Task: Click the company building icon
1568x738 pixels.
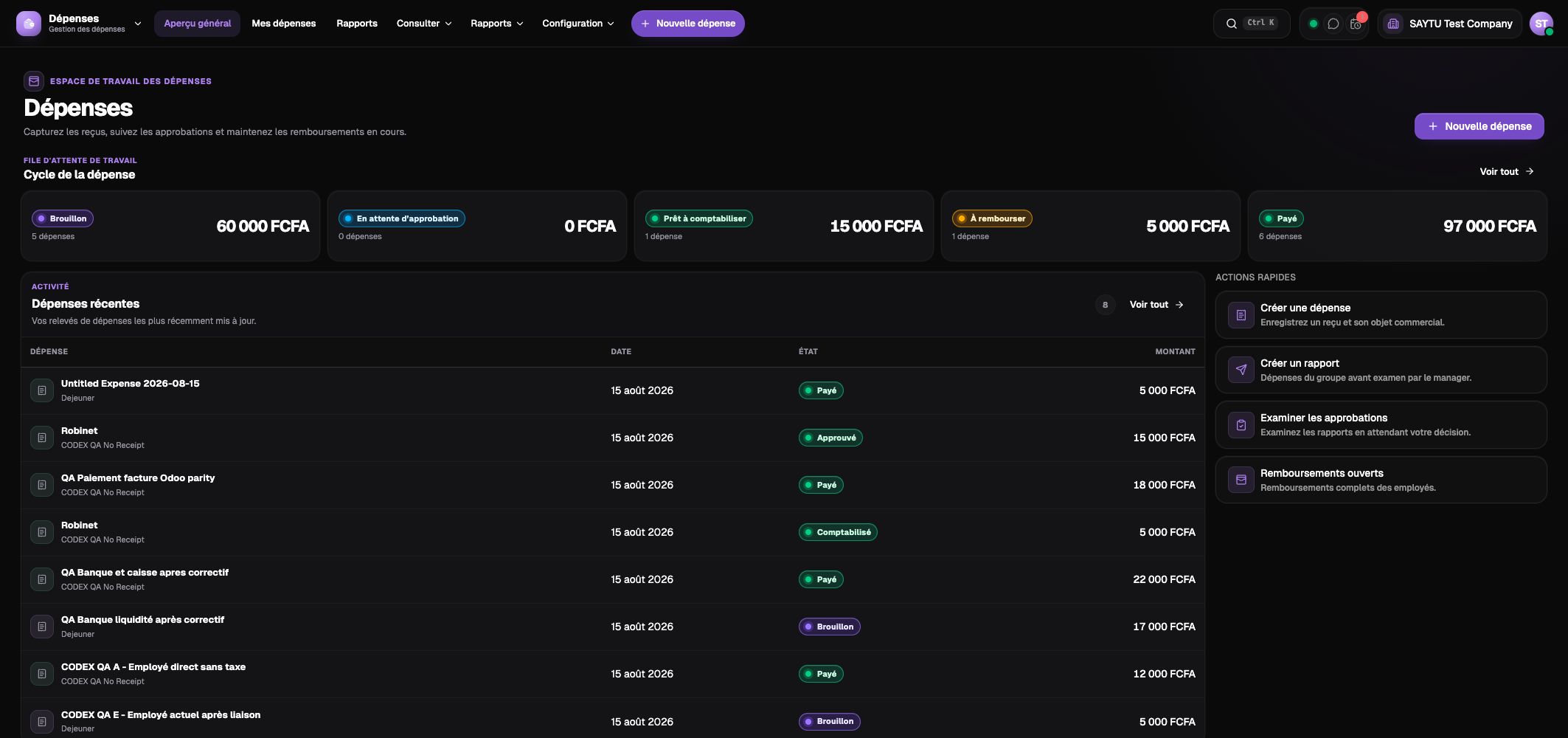Action: (x=1392, y=24)
